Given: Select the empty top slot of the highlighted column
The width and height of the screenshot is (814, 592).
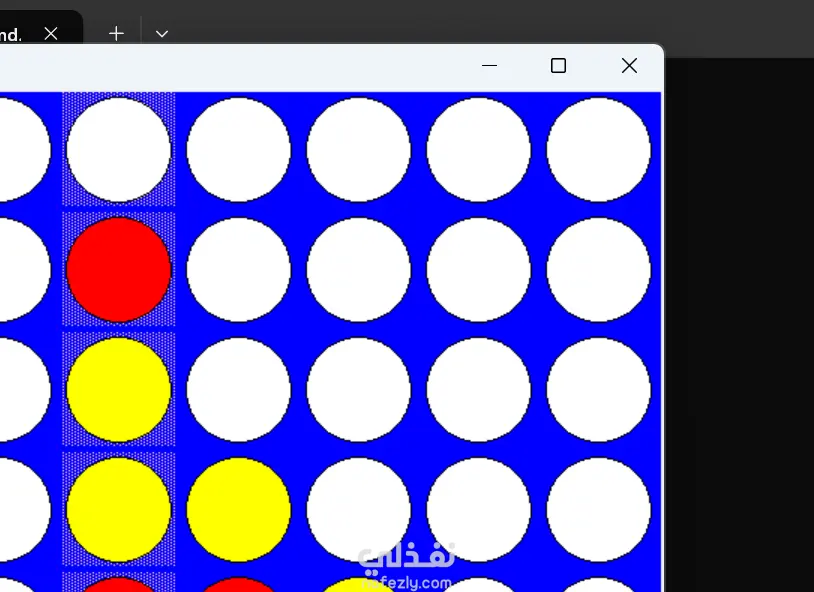Looking at the screenshot, I should [119, 150].
